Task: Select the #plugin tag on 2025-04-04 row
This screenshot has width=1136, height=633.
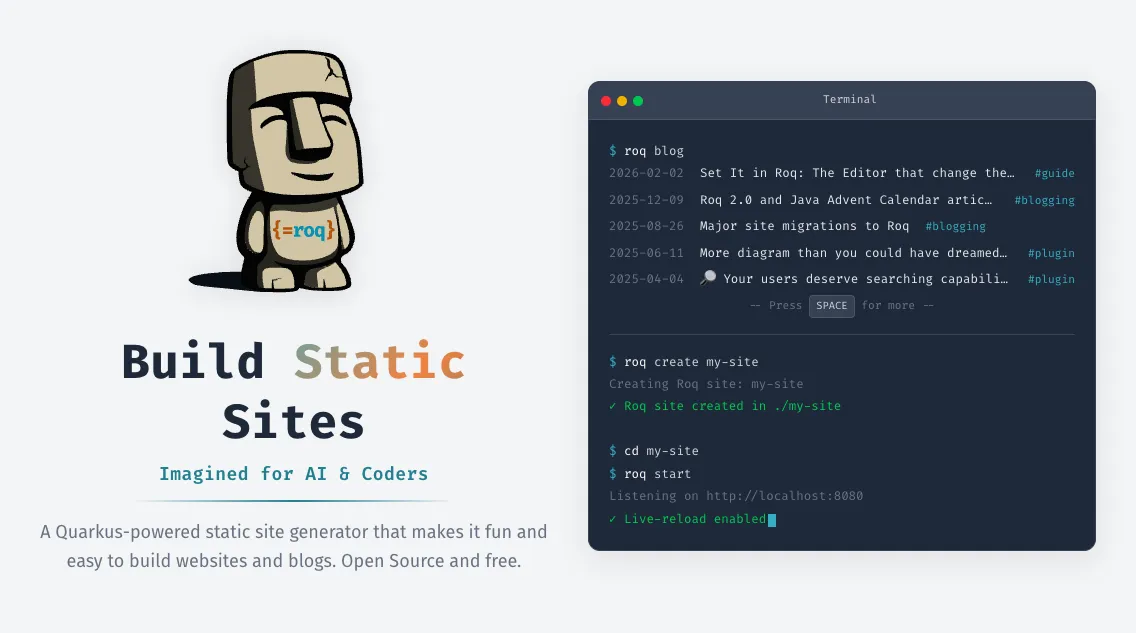Action: pos(1051,279)
